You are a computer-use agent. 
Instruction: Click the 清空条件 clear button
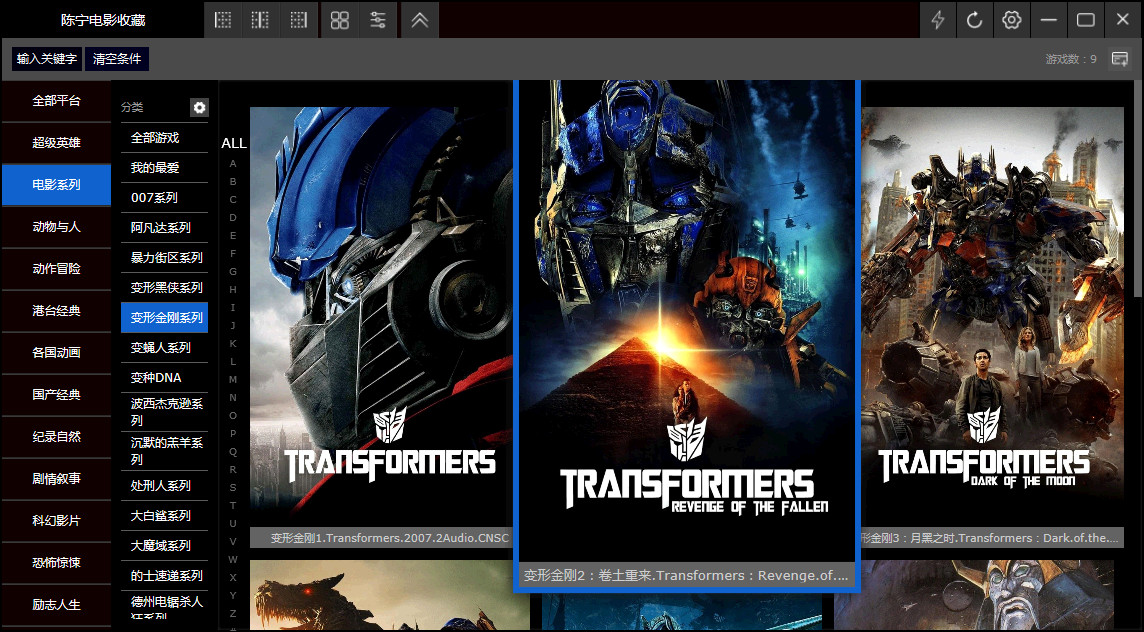pyautogui.click(x=117, y=59)
